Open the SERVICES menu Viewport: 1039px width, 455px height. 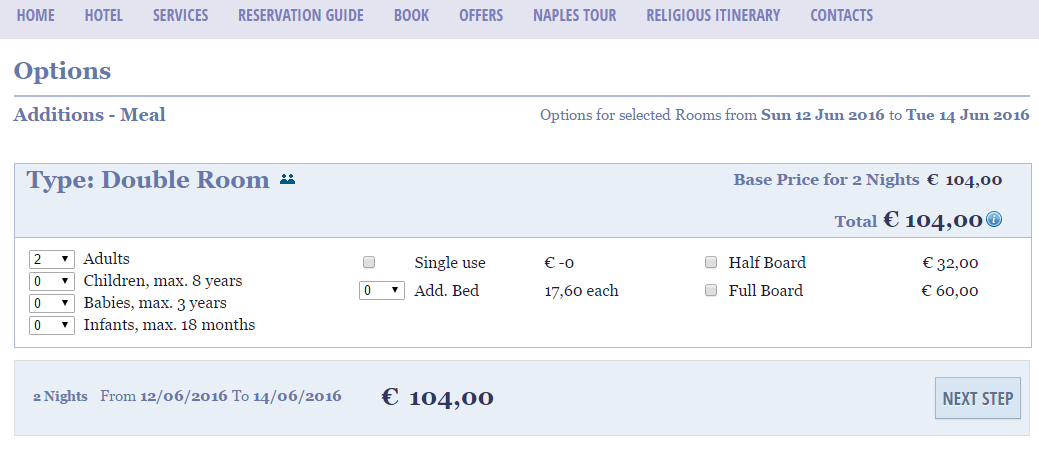coord(180,15)
